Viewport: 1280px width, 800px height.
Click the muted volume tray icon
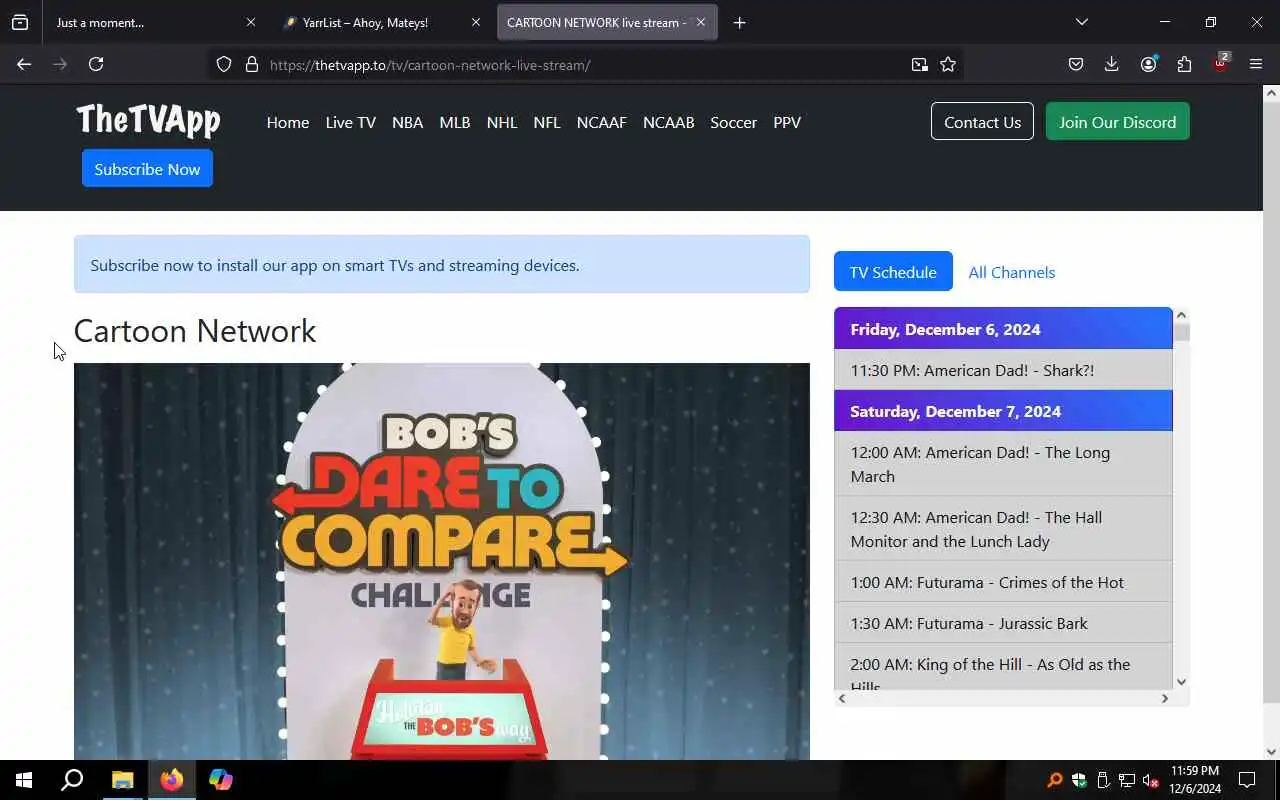1150,781
